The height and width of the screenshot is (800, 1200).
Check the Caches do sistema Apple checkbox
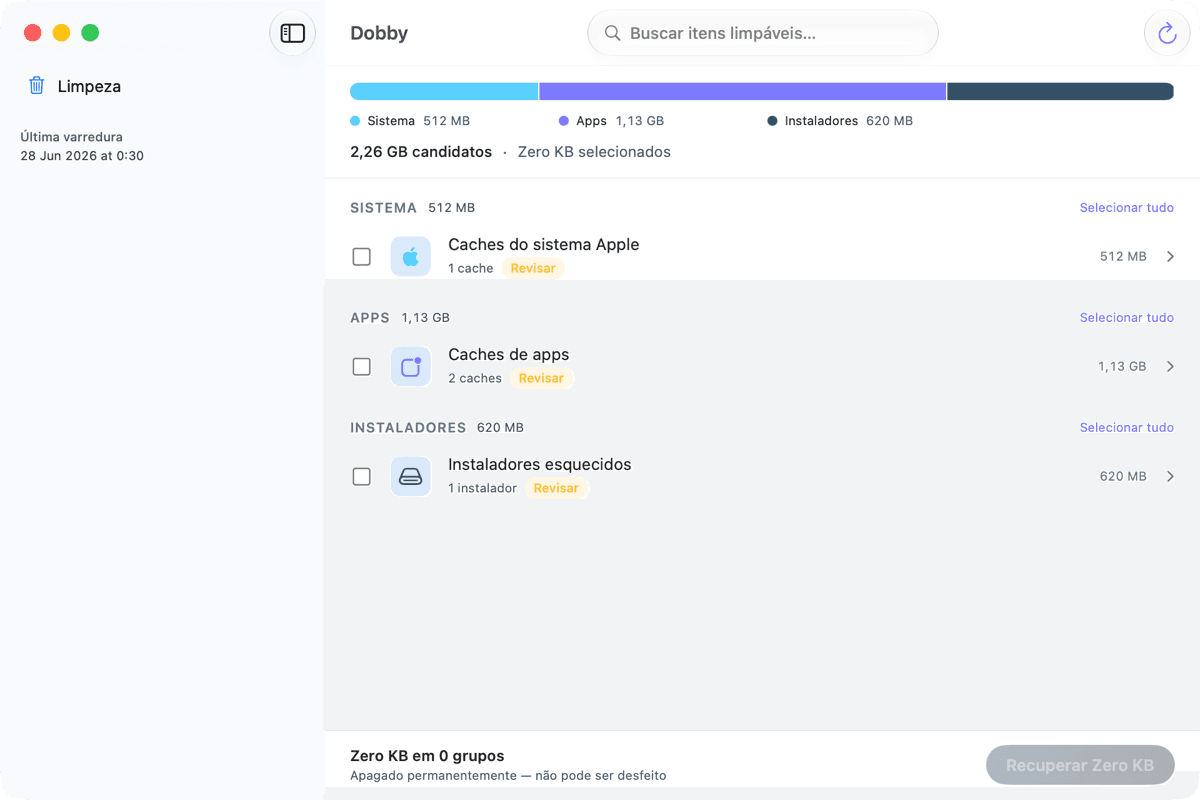(362, 257)
